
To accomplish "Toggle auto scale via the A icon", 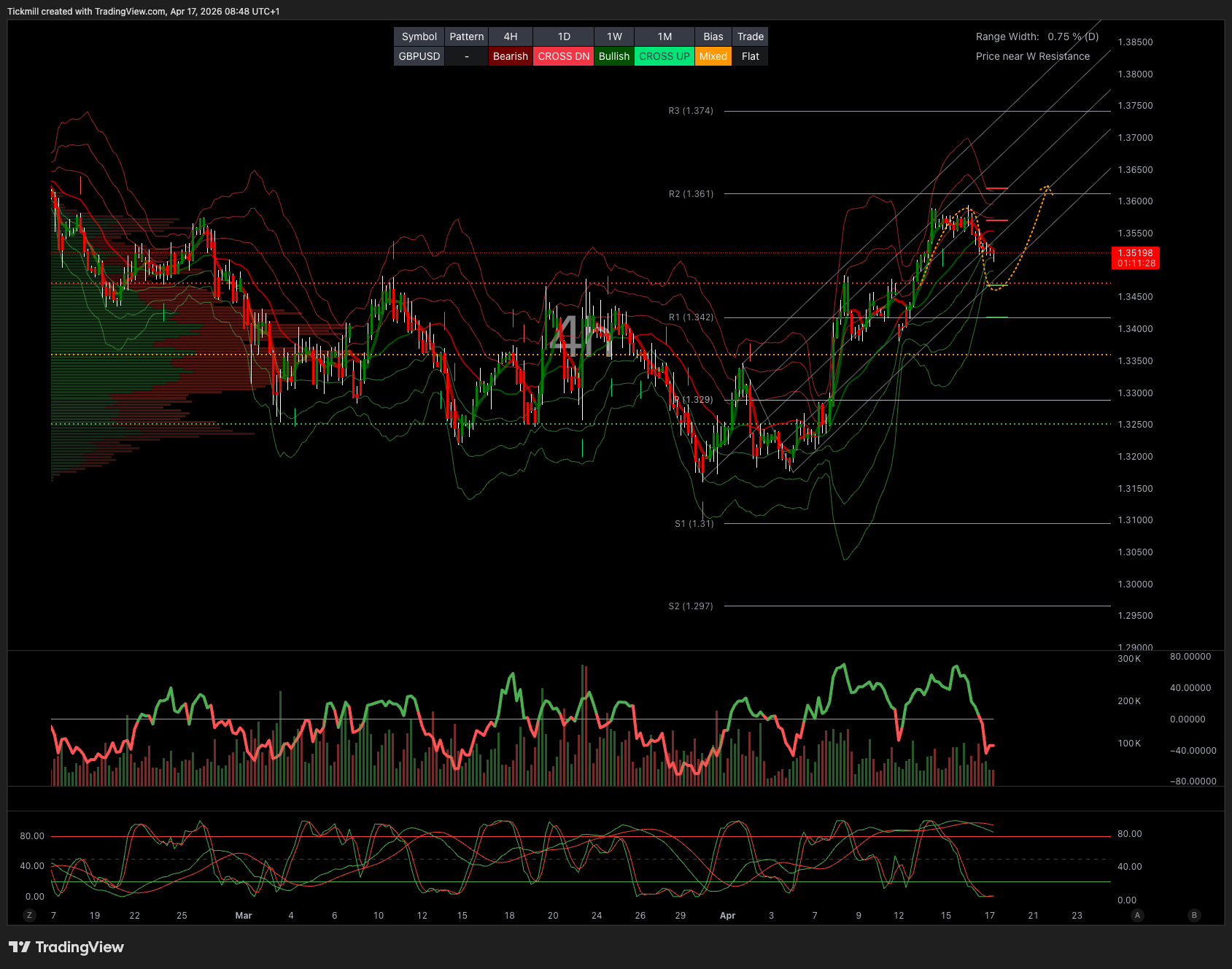I will [1136, 915].
